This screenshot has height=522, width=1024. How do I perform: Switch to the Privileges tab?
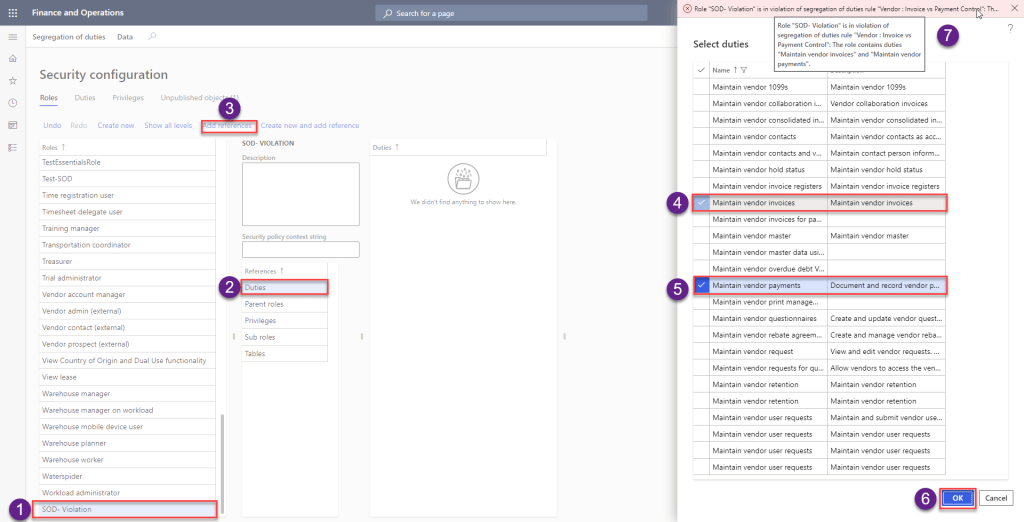click(x=127, y=98)
